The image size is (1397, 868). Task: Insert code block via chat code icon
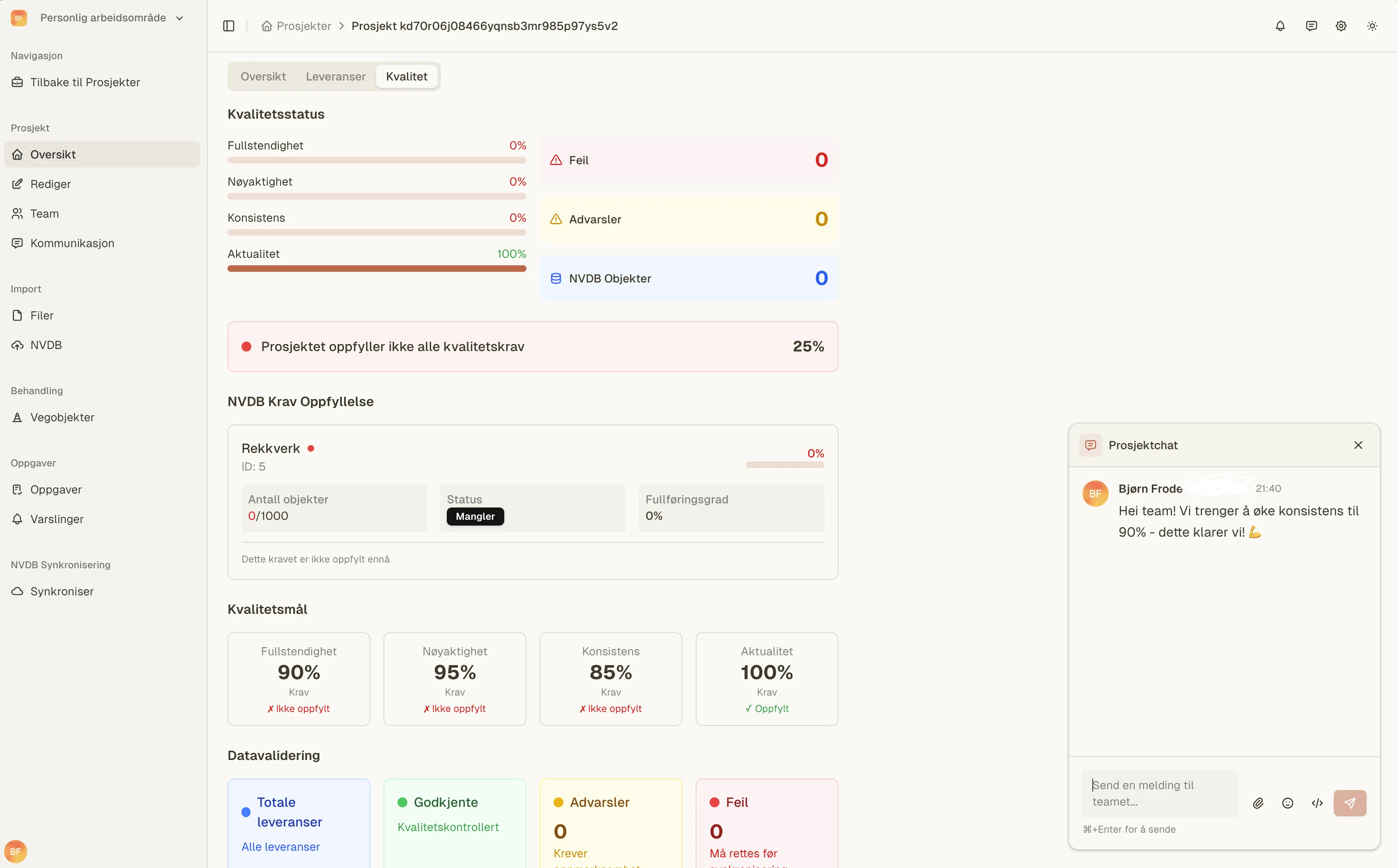coord(1317,803)
